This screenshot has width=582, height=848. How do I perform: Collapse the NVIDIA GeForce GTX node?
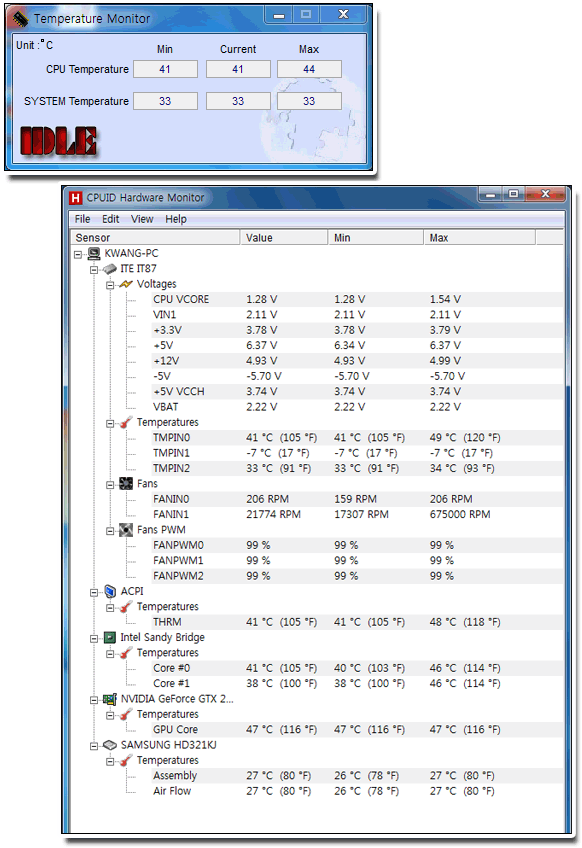pyautogui.click(x=94, y=700)
